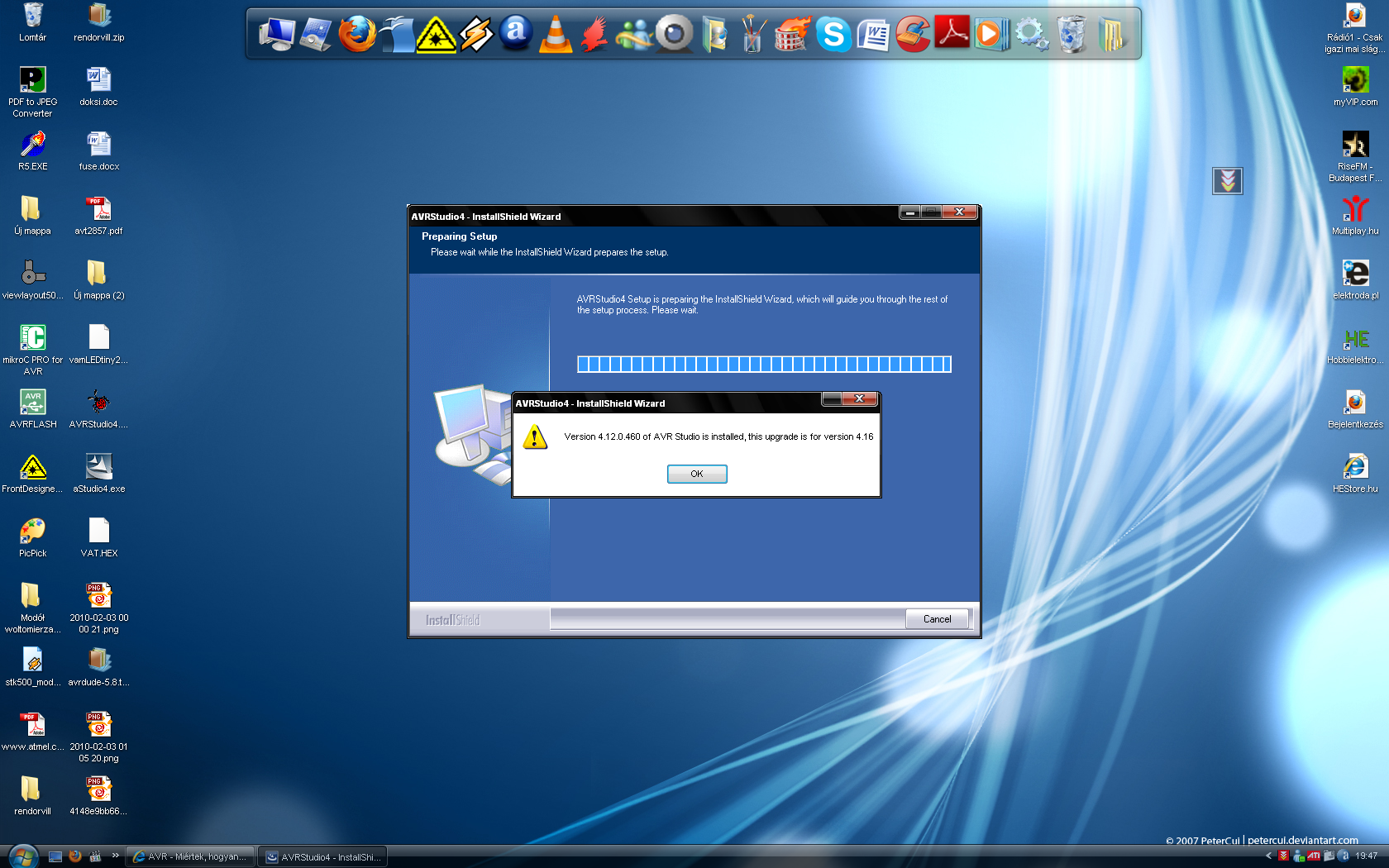Open the Recycle Bin icon in the dock
The height and width of the screenshot is (868, 1389).
coord(1071,35)
